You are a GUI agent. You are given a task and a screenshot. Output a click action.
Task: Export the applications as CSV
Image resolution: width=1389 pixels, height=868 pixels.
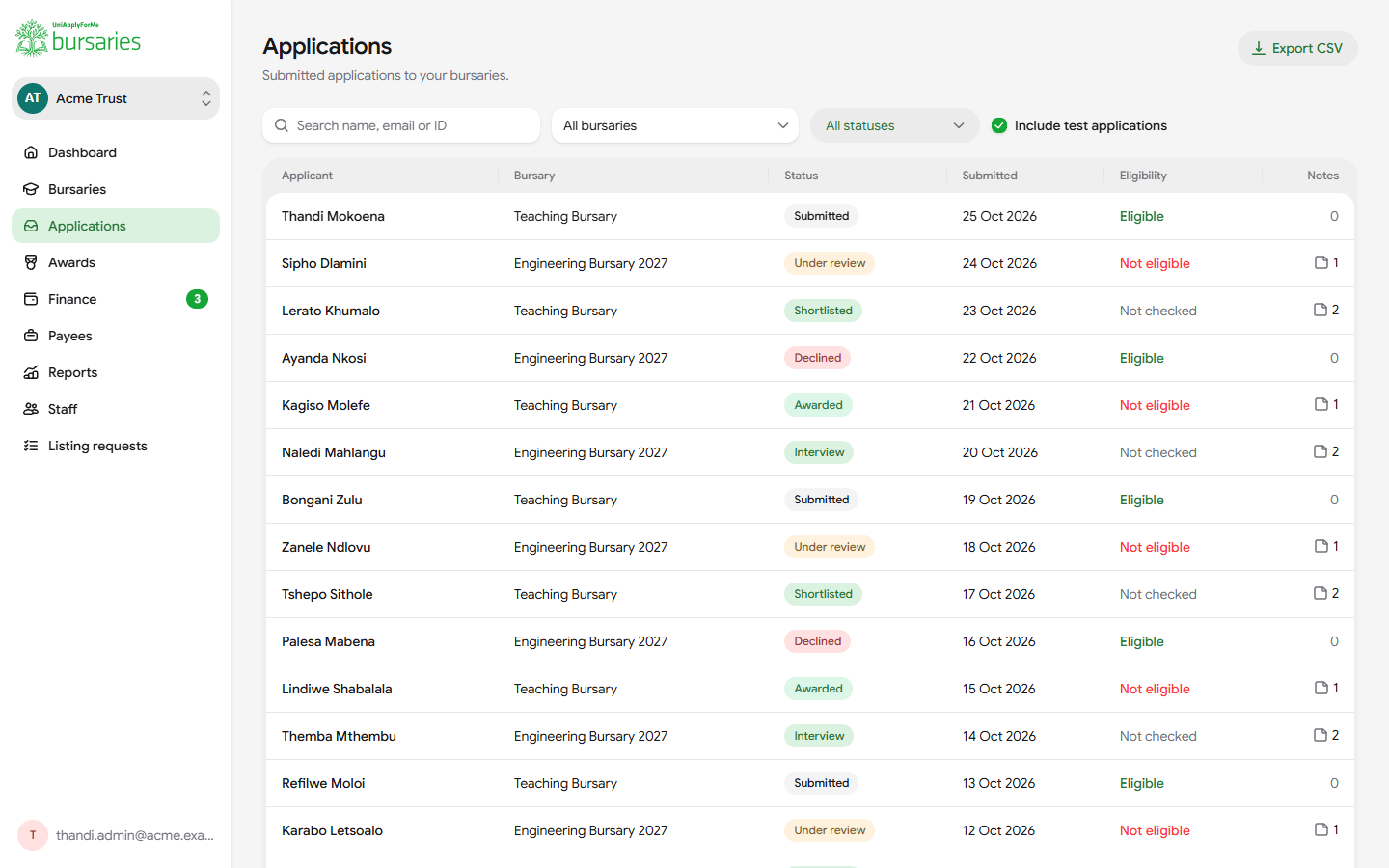(1297, 48)
